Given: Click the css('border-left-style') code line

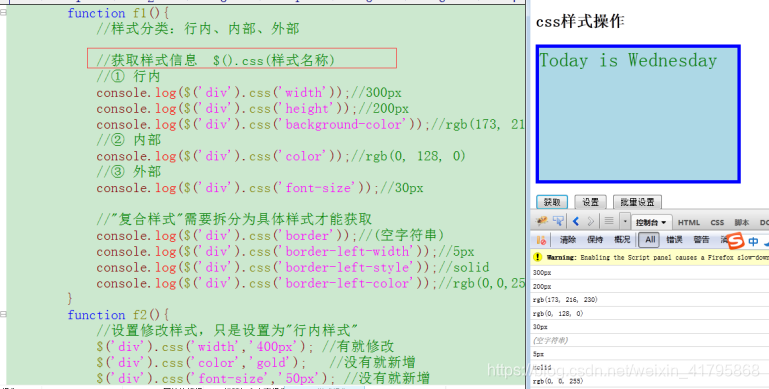Looking at the screenshot, I should [292, 268].
